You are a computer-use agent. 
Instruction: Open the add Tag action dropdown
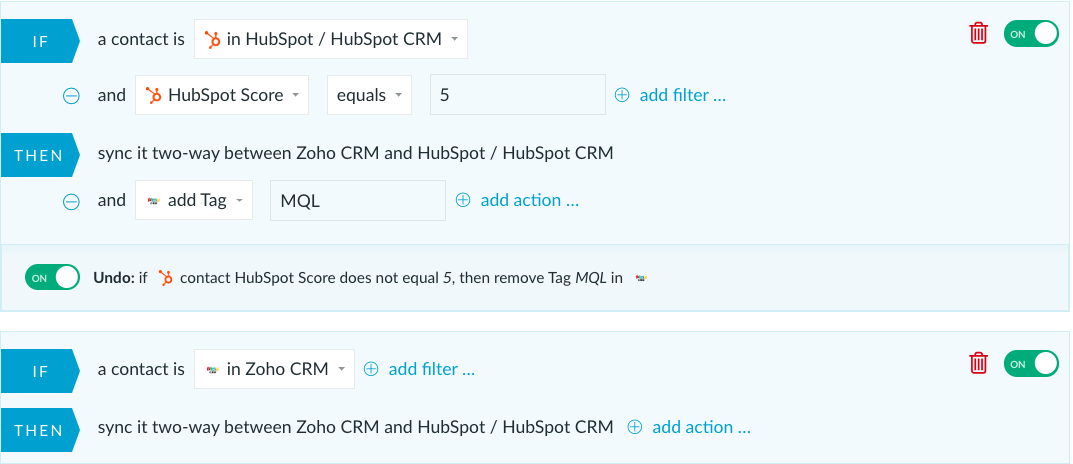coord(194,200)
